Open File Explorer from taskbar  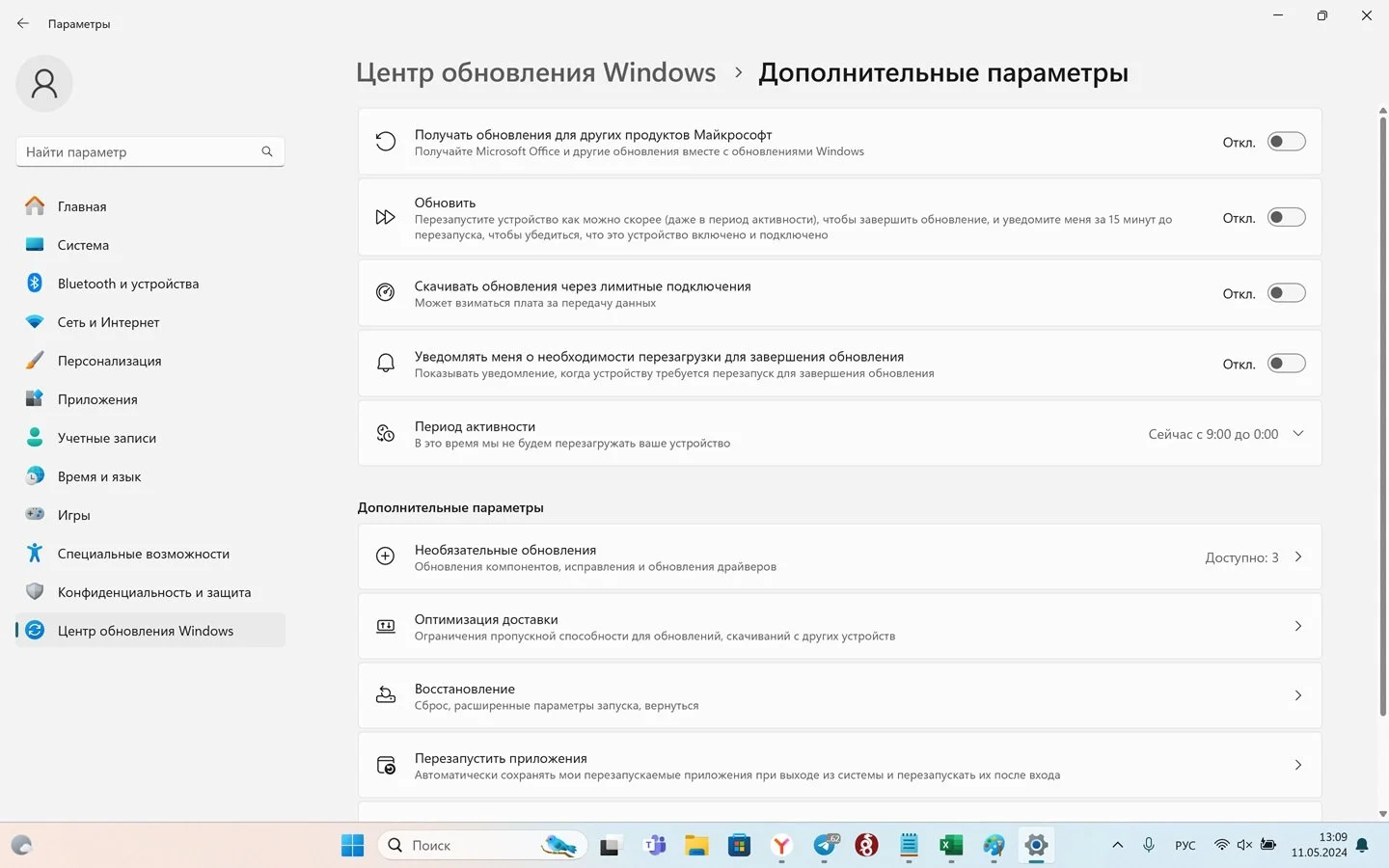[696, 846]
